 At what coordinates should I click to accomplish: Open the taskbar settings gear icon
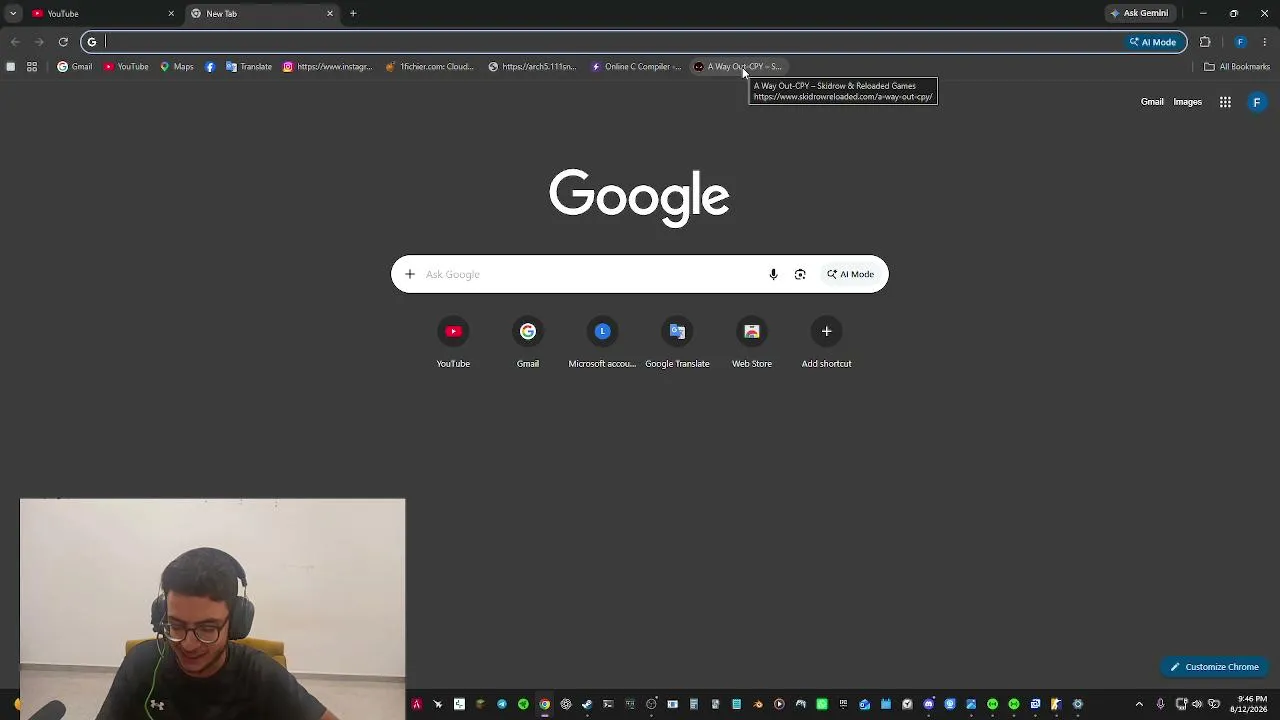click(1077, 704)
